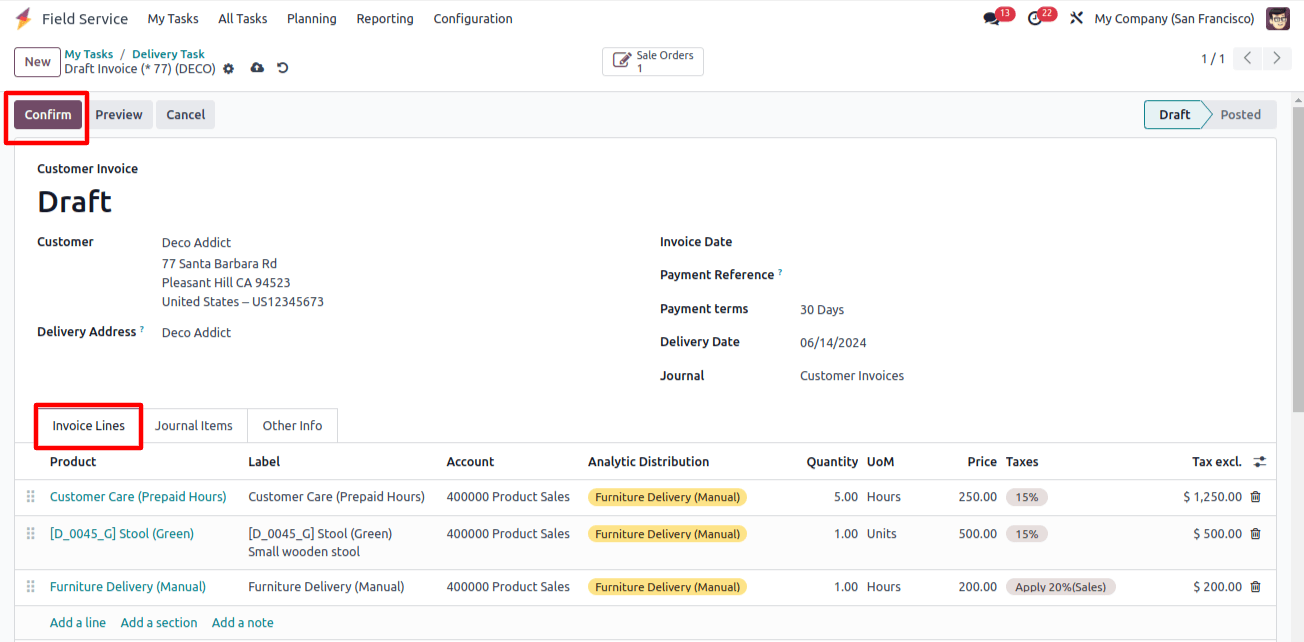Viewport: 1304px width, 642px height.
Task: Click $ 1,250.00 tax excluded amount
Action: click(1212, 497)
